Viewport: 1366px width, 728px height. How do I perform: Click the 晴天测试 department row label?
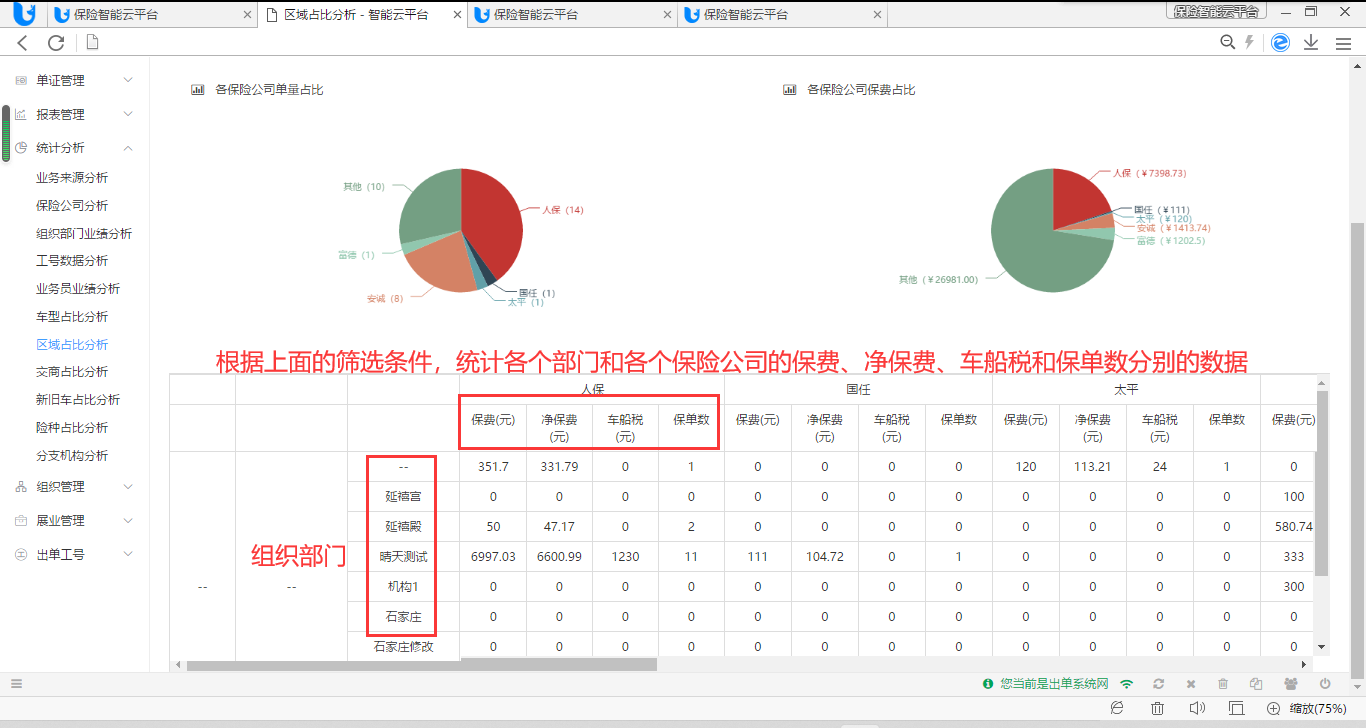(x=403, y=557)
